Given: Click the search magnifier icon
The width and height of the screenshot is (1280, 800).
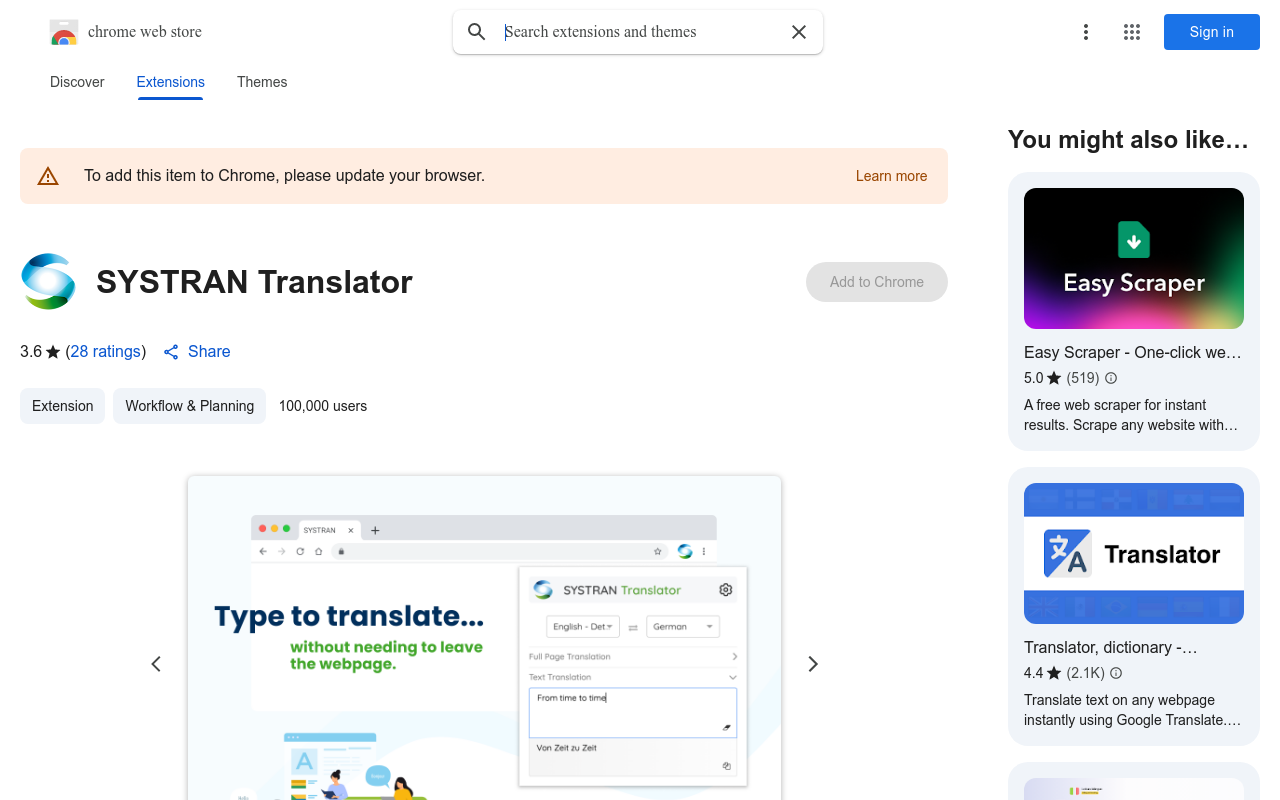Looking at the screenshot, I should coord(477,32).
